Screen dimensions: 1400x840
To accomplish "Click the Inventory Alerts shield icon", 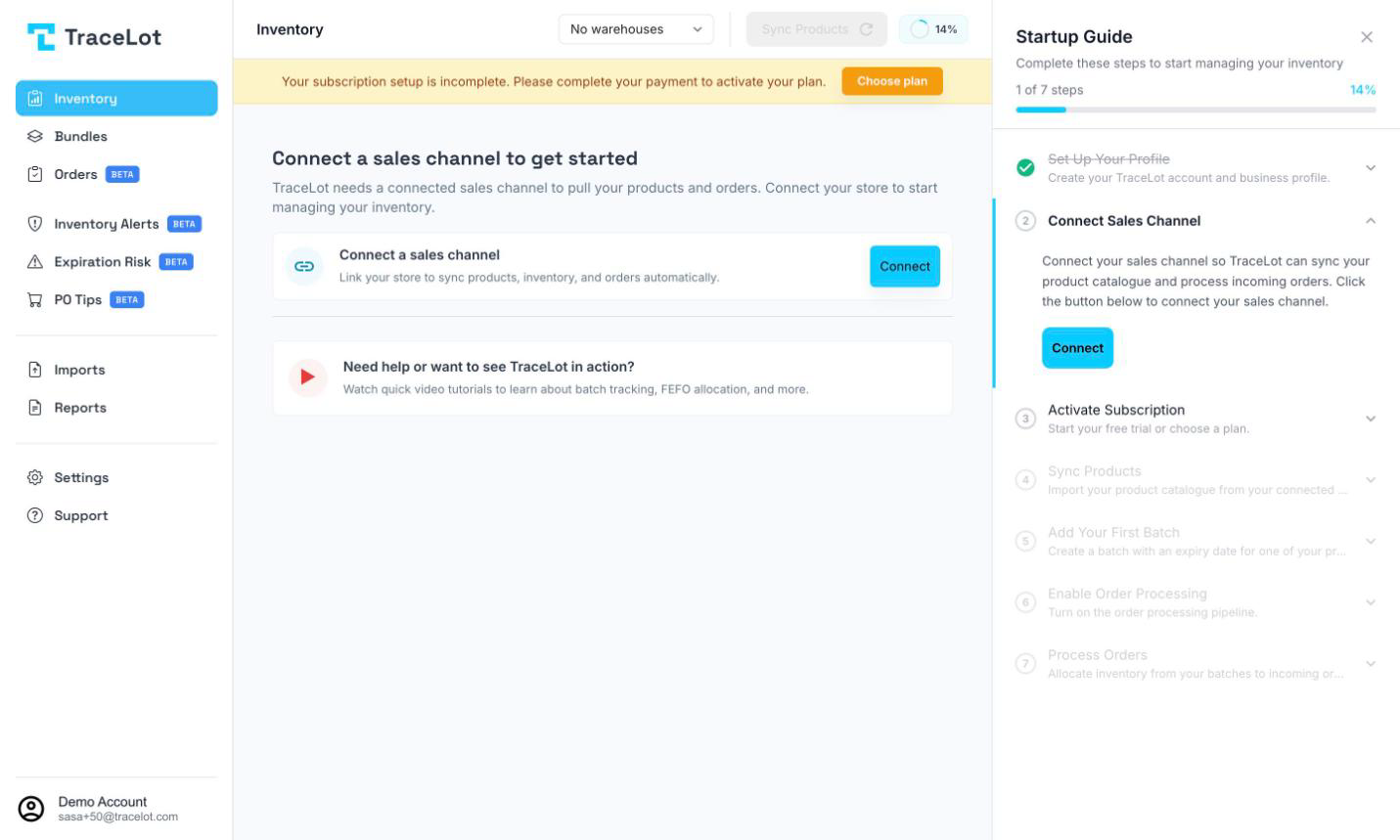I will (35, 224).
